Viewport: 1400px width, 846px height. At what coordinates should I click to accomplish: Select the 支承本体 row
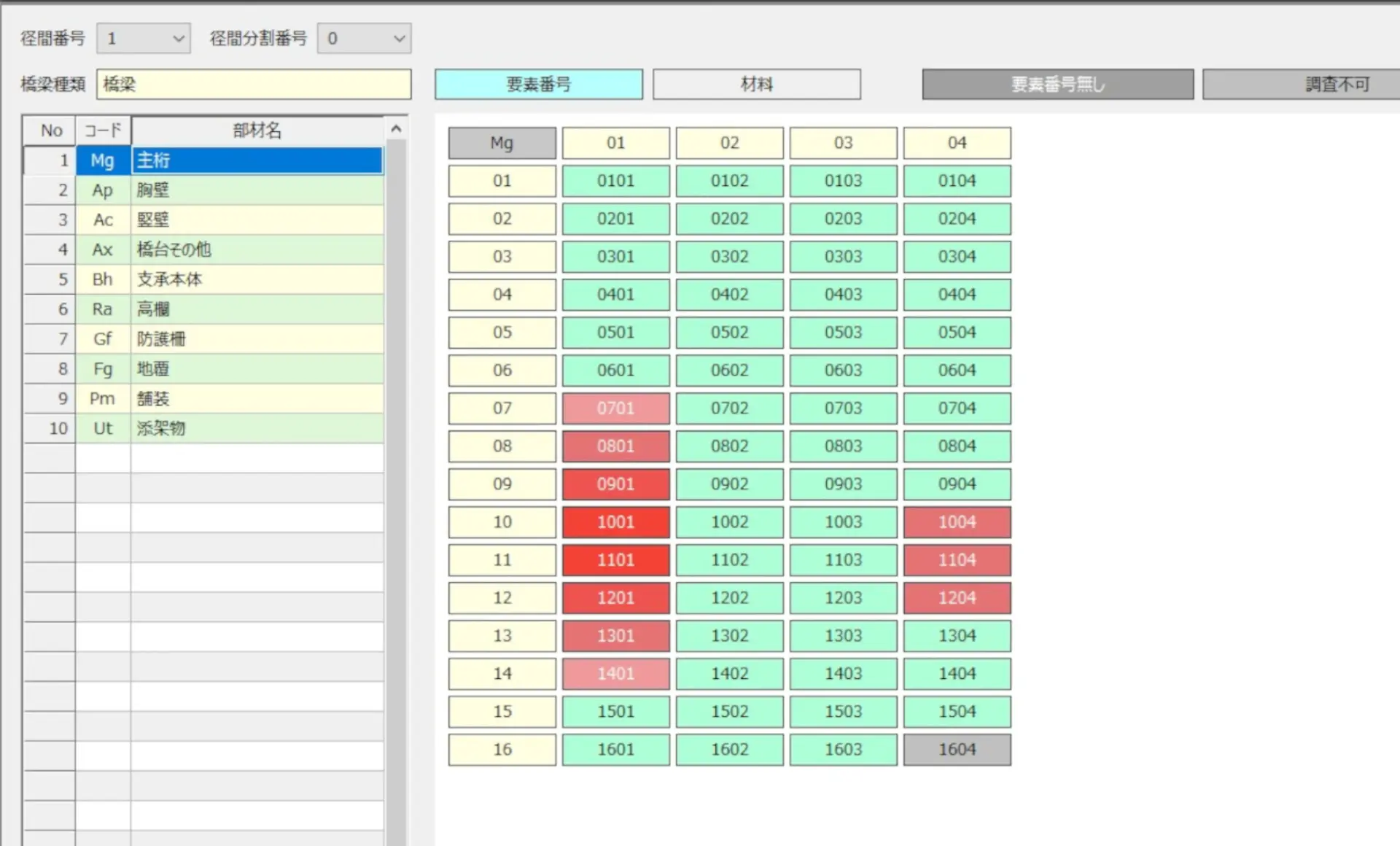pos(203,279)
